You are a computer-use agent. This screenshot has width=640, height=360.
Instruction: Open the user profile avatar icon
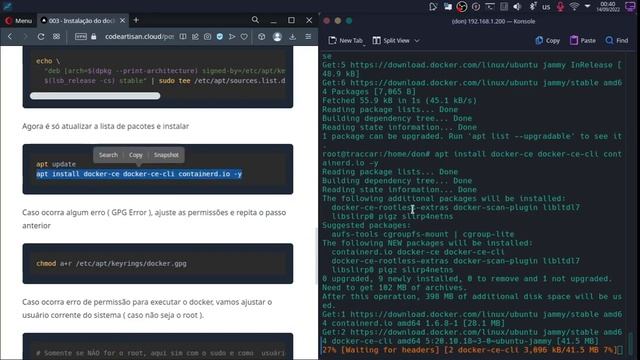coord(277,37)
